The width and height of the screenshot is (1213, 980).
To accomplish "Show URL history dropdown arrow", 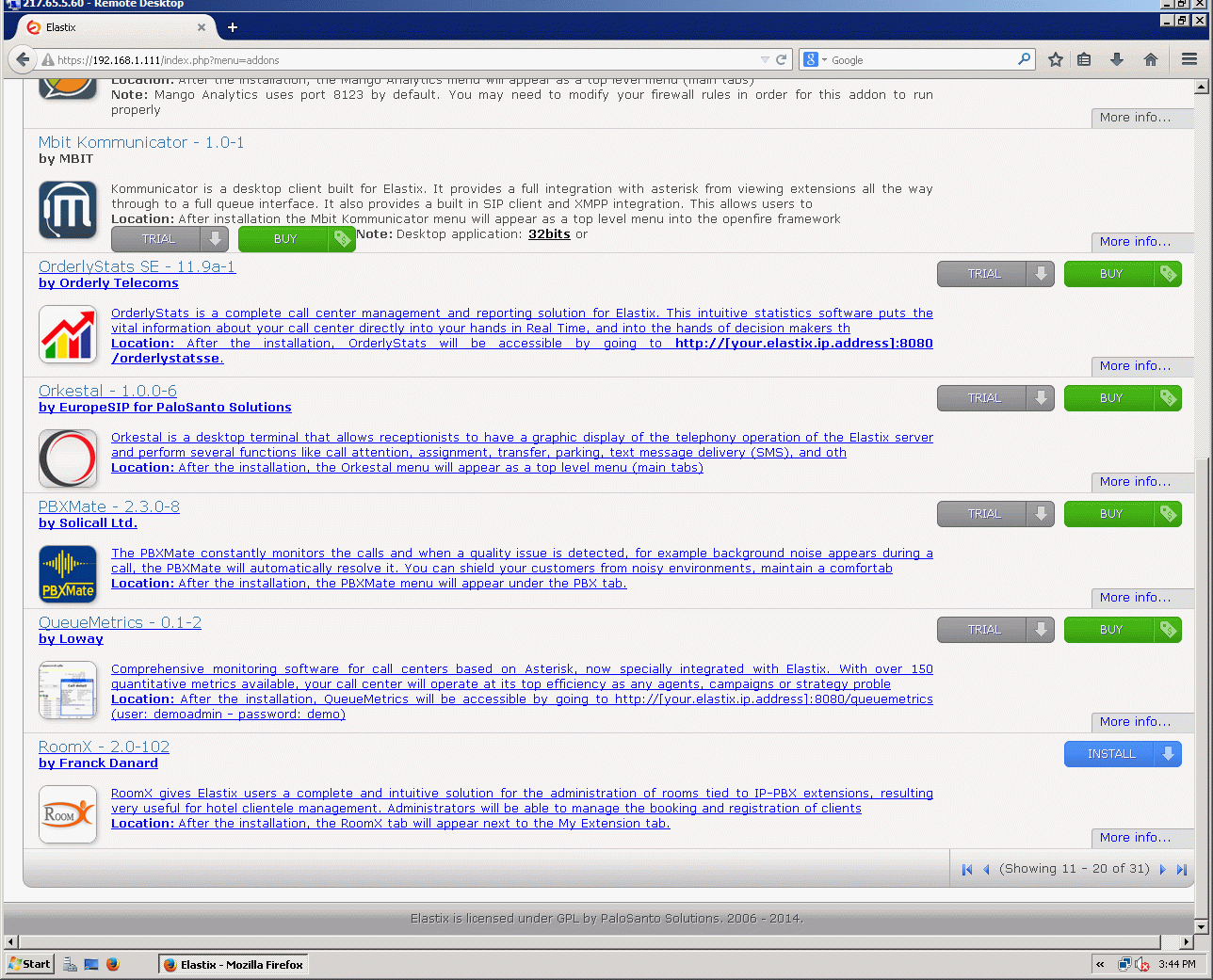I will tap(765, 59).
